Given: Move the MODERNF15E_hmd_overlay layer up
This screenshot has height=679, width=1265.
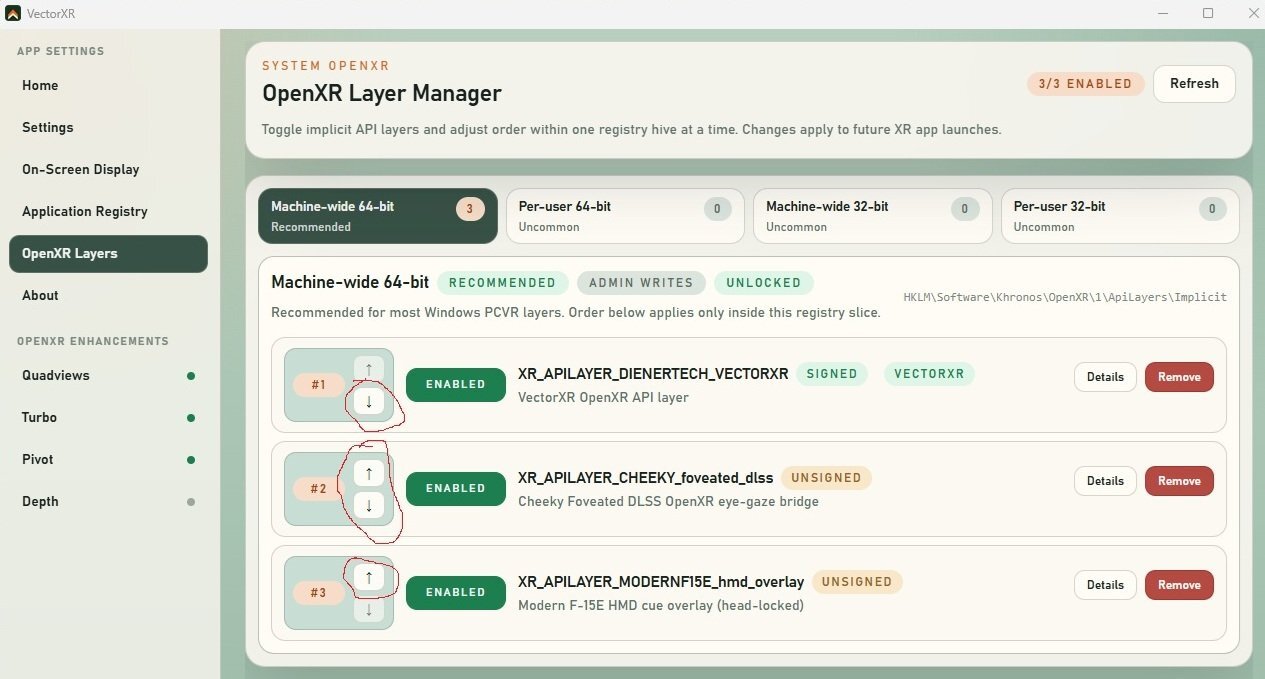Looking at the screenshot, I should tap(369, 577).
